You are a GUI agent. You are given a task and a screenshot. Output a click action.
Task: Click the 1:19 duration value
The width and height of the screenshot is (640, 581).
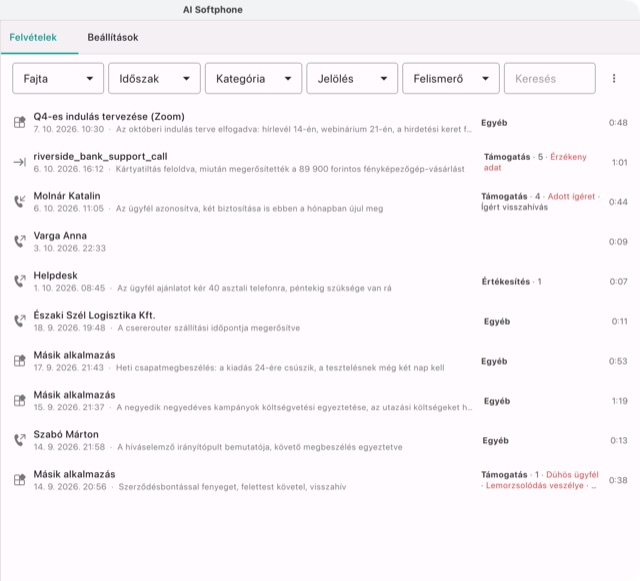[619, 401]
